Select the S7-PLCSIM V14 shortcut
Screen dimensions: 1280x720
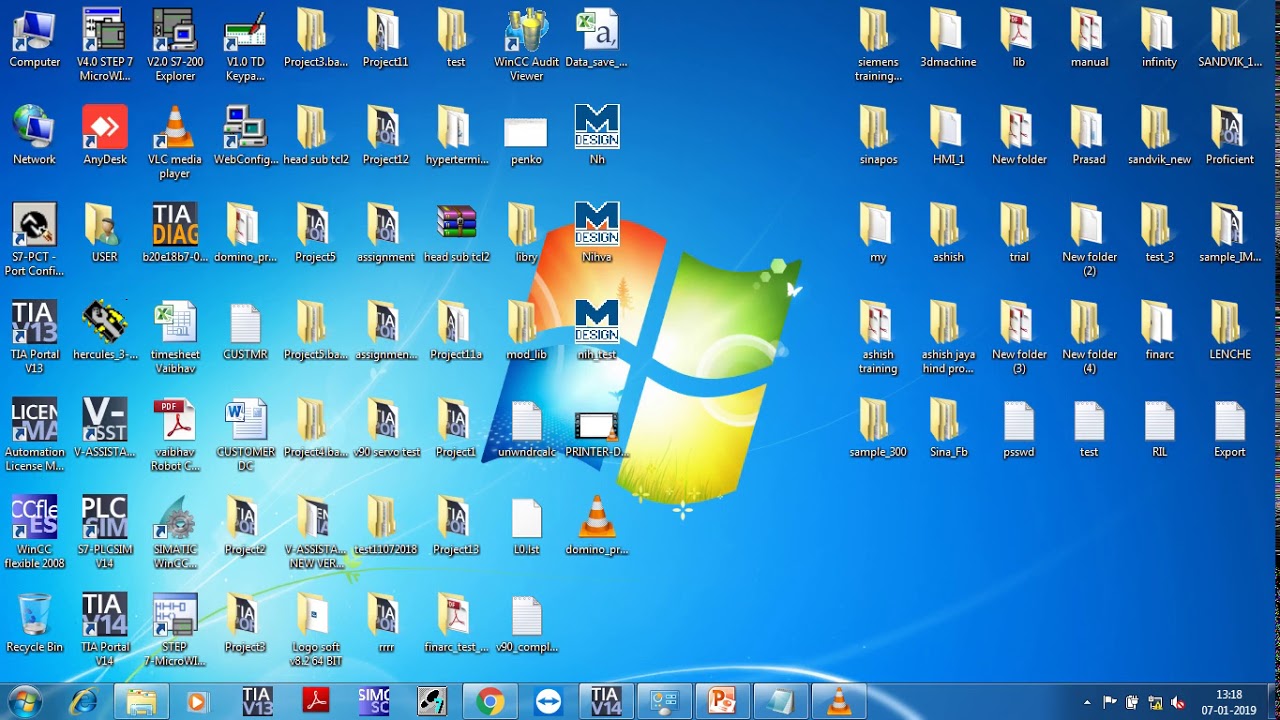[105, 533]
